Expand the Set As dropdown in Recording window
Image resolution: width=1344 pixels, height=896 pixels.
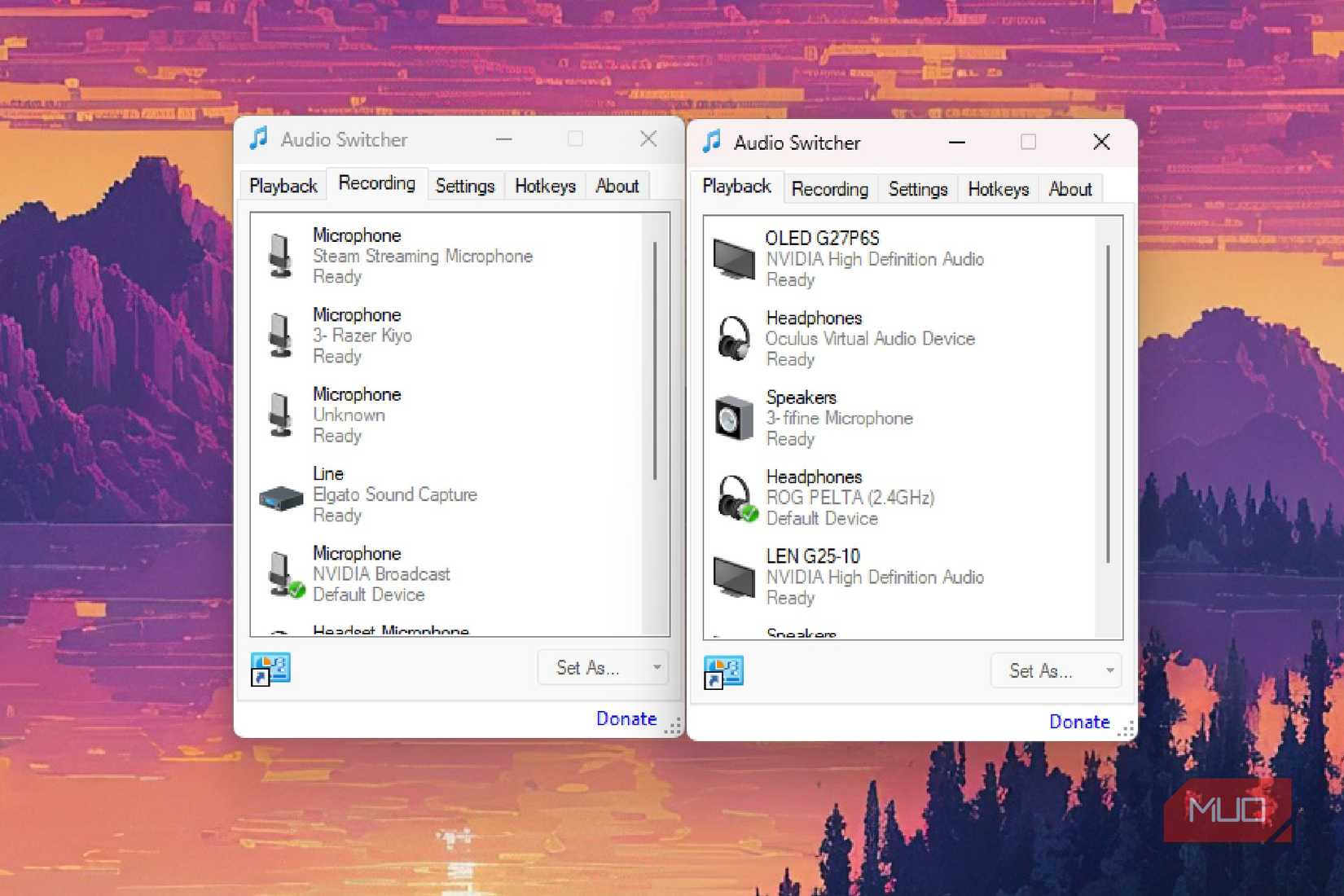pyautogui.click(x=657, y=667)
